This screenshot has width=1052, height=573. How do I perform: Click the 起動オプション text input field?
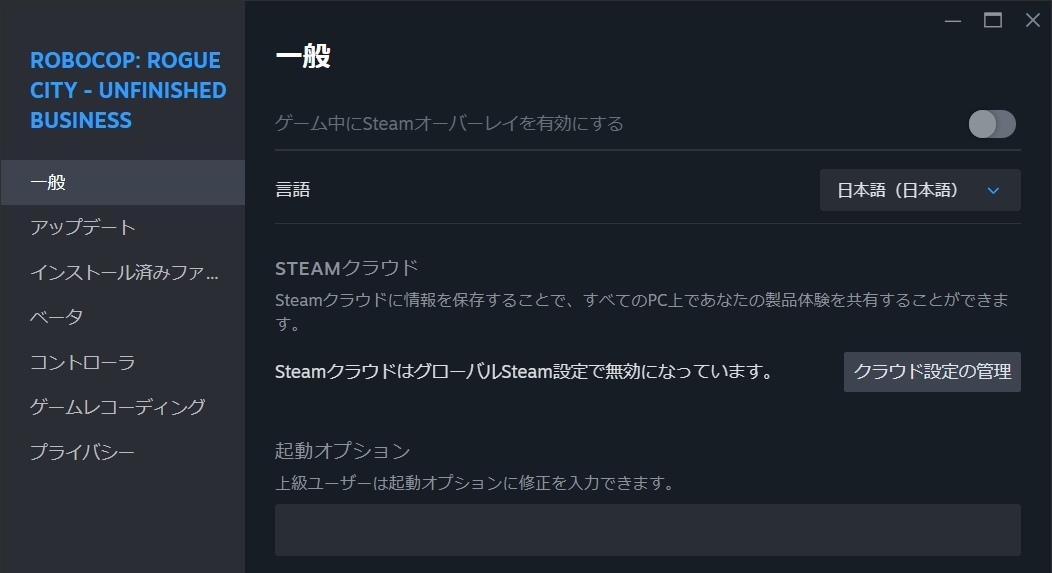click(647, 530)
